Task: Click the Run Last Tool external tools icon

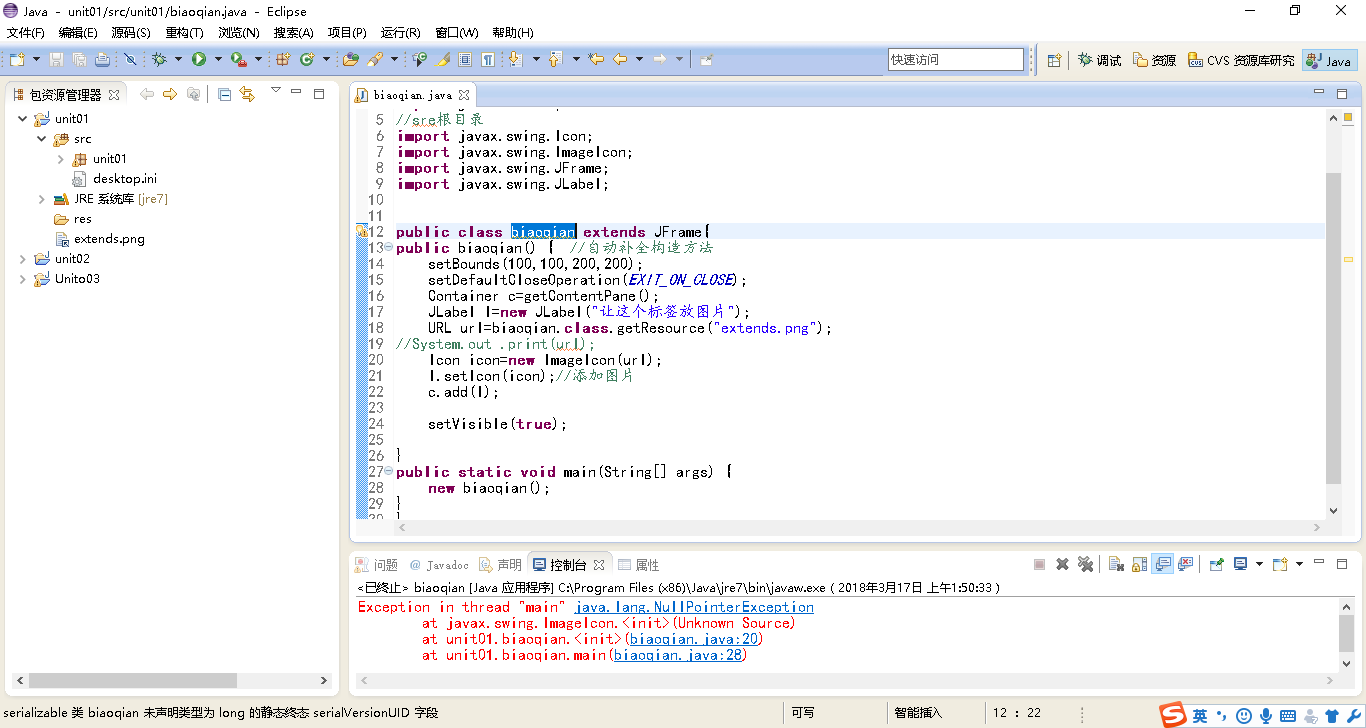Action: [238, 60]
